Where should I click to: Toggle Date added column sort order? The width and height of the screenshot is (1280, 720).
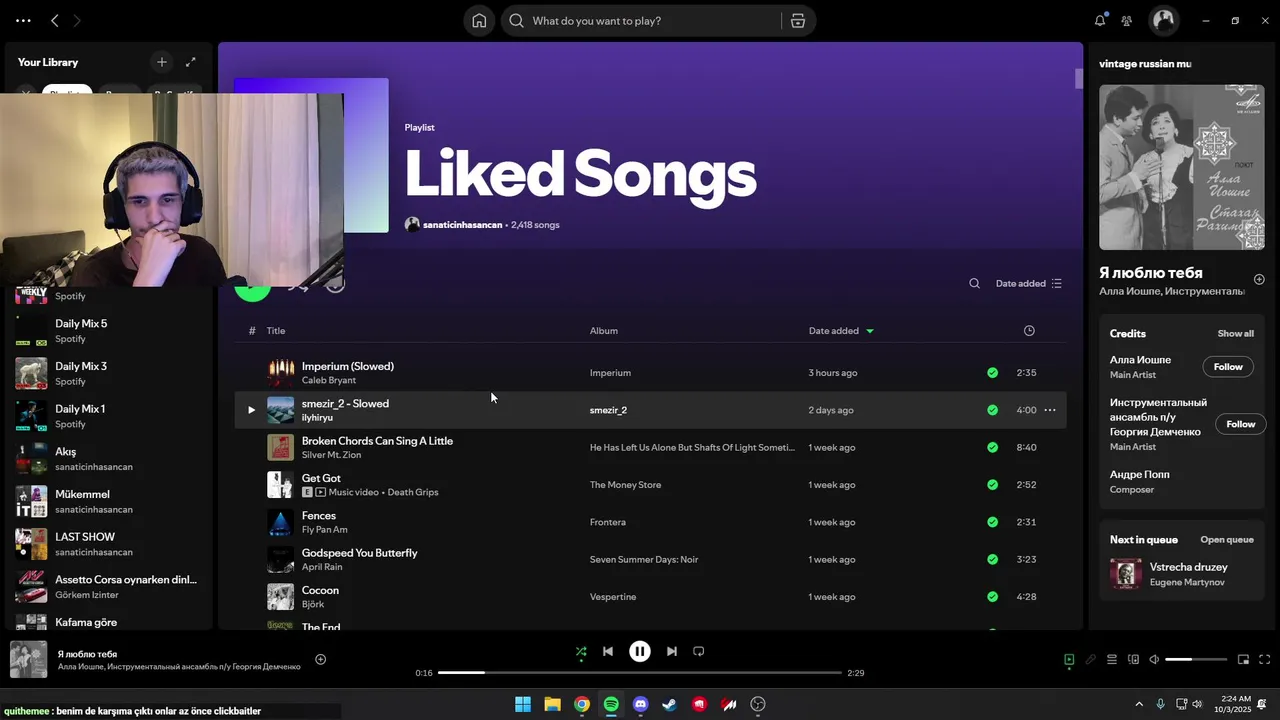pos(840,331)
